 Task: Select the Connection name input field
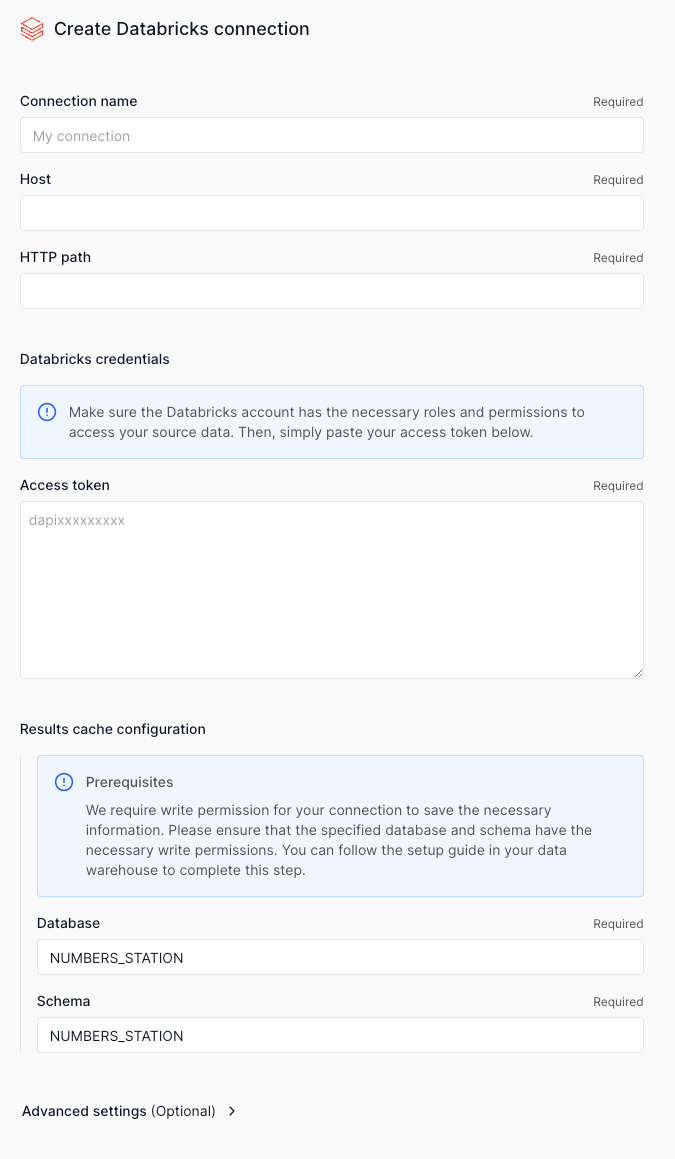331,135
